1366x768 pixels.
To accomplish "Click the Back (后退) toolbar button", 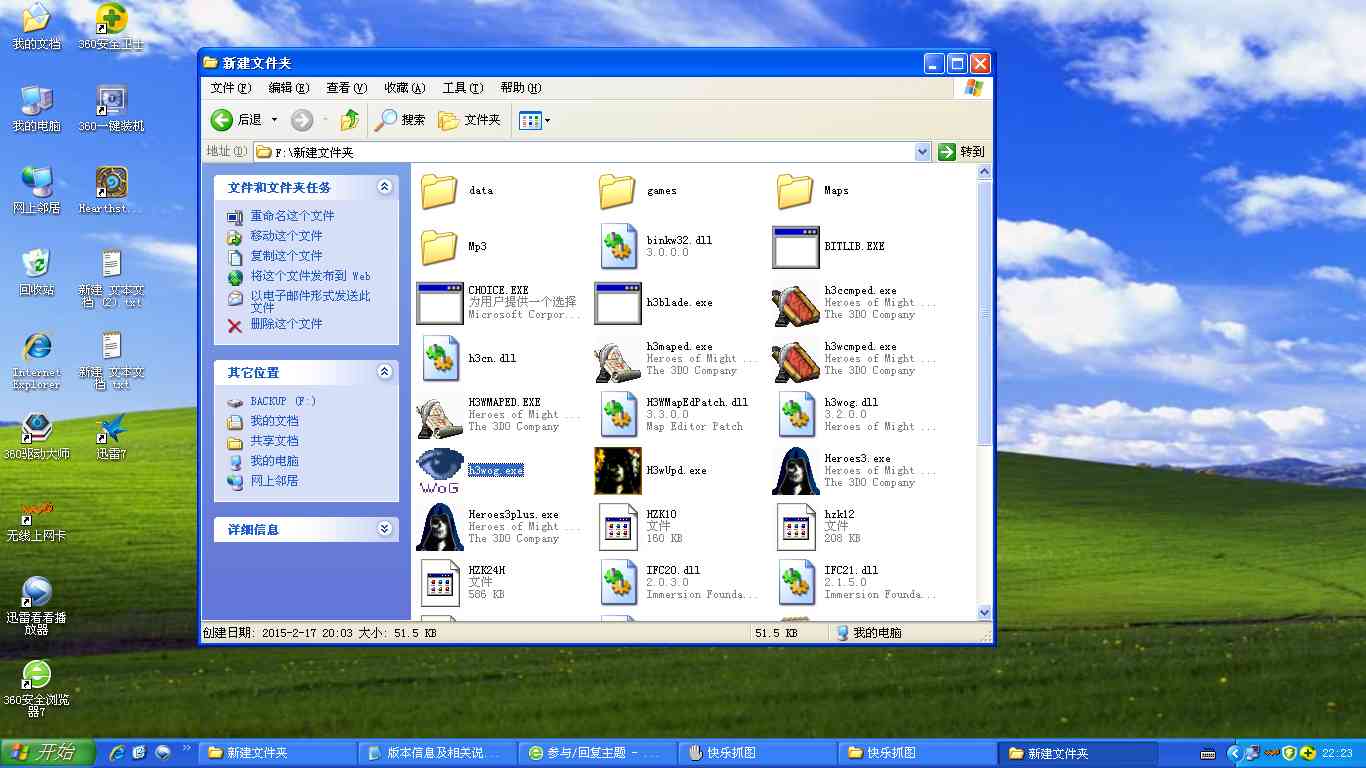I will coord(237,120).
